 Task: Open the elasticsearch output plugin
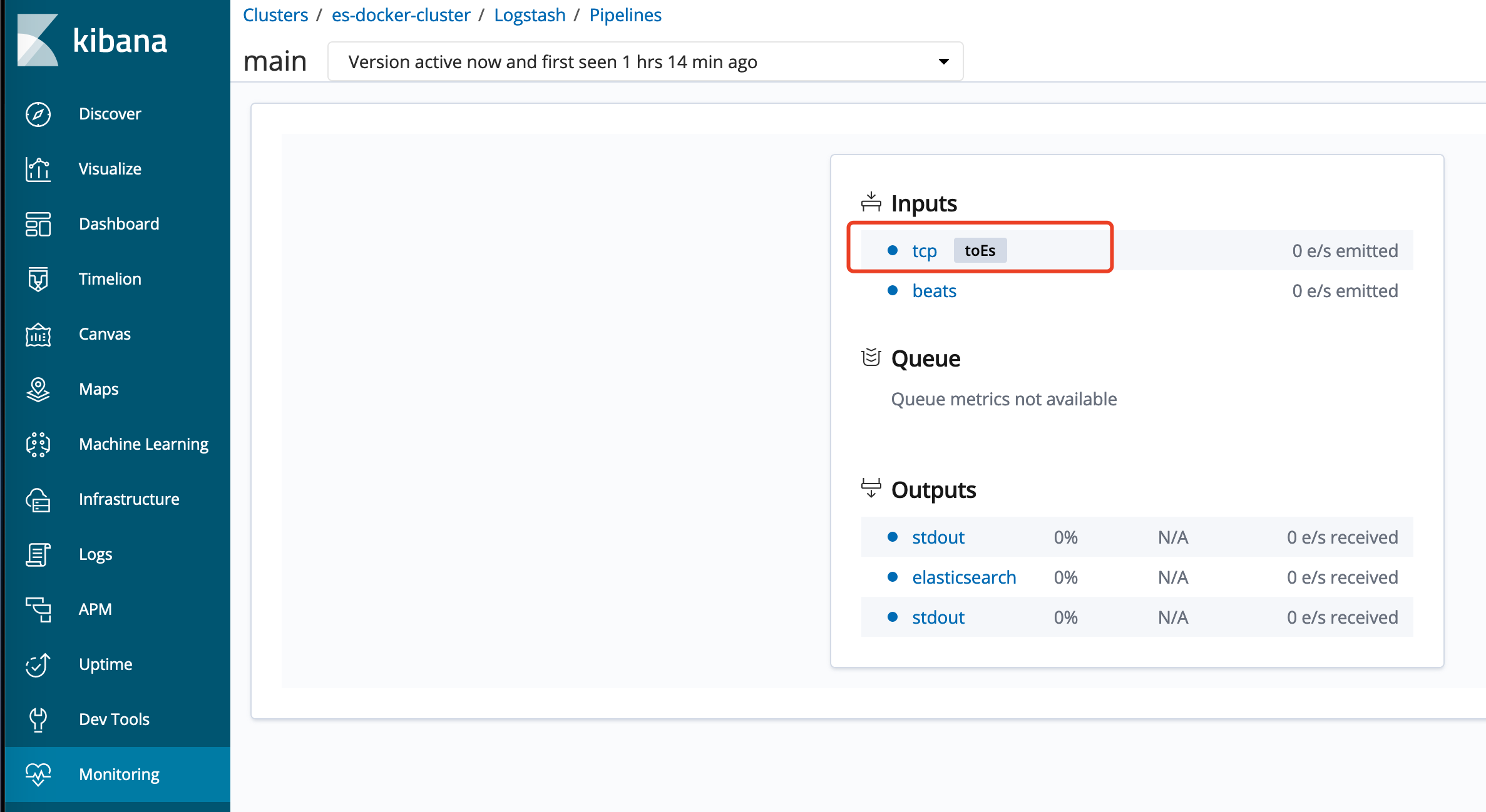[x=964, y=577]
